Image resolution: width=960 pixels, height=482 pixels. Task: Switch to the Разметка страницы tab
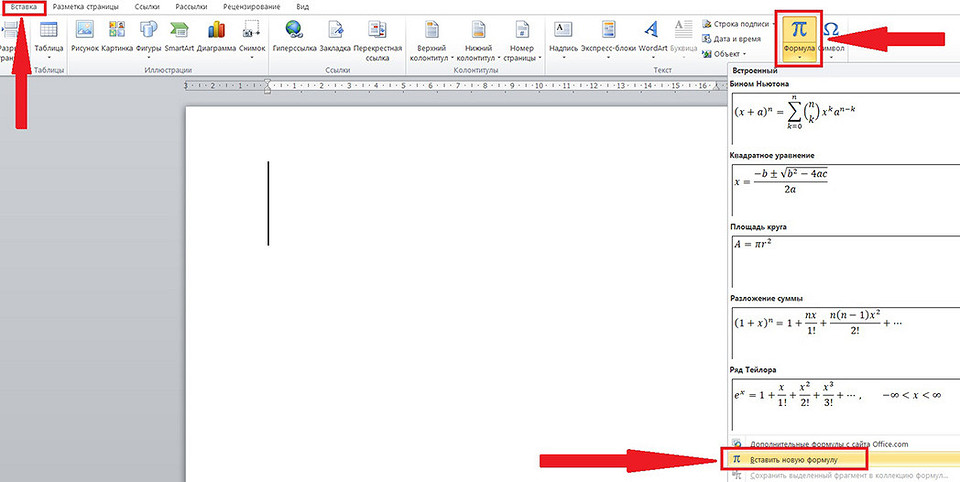point(94,7)
